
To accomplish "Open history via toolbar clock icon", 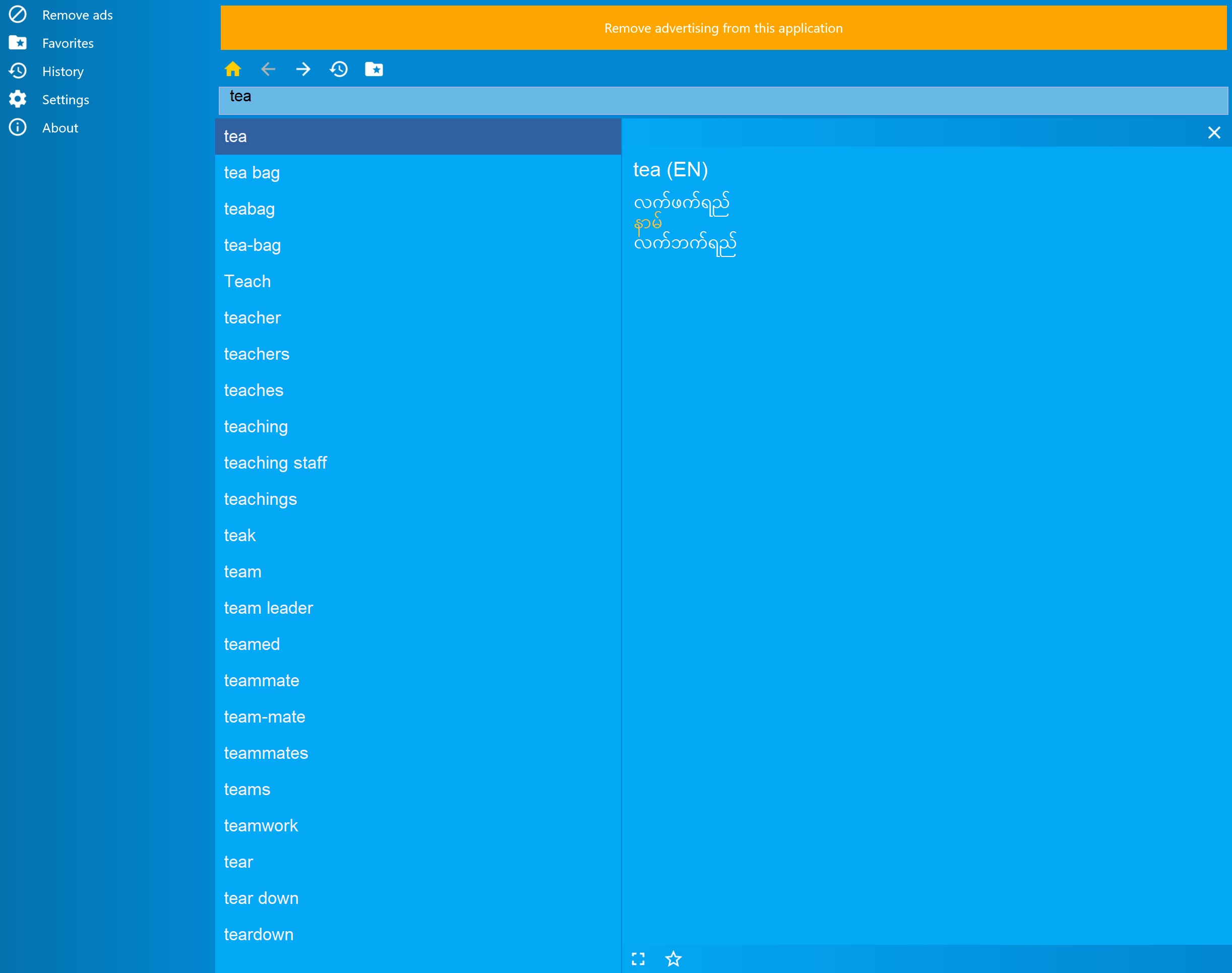I will click(x=338, y=70).
